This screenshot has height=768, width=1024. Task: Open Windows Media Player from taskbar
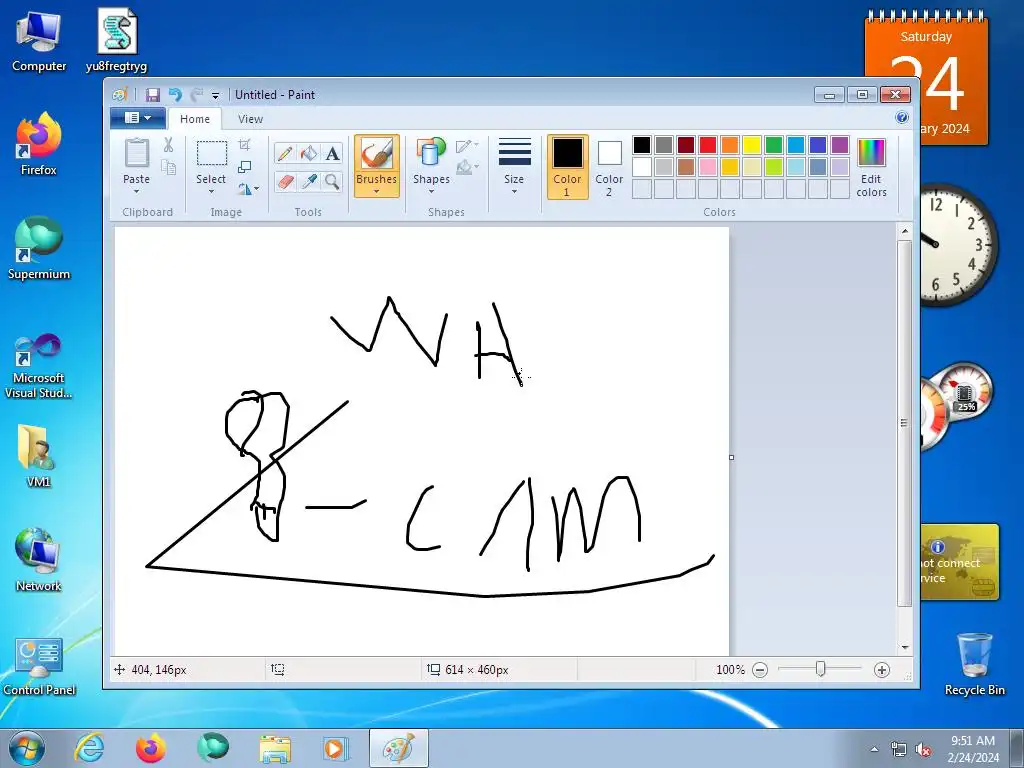click(336, 748)
